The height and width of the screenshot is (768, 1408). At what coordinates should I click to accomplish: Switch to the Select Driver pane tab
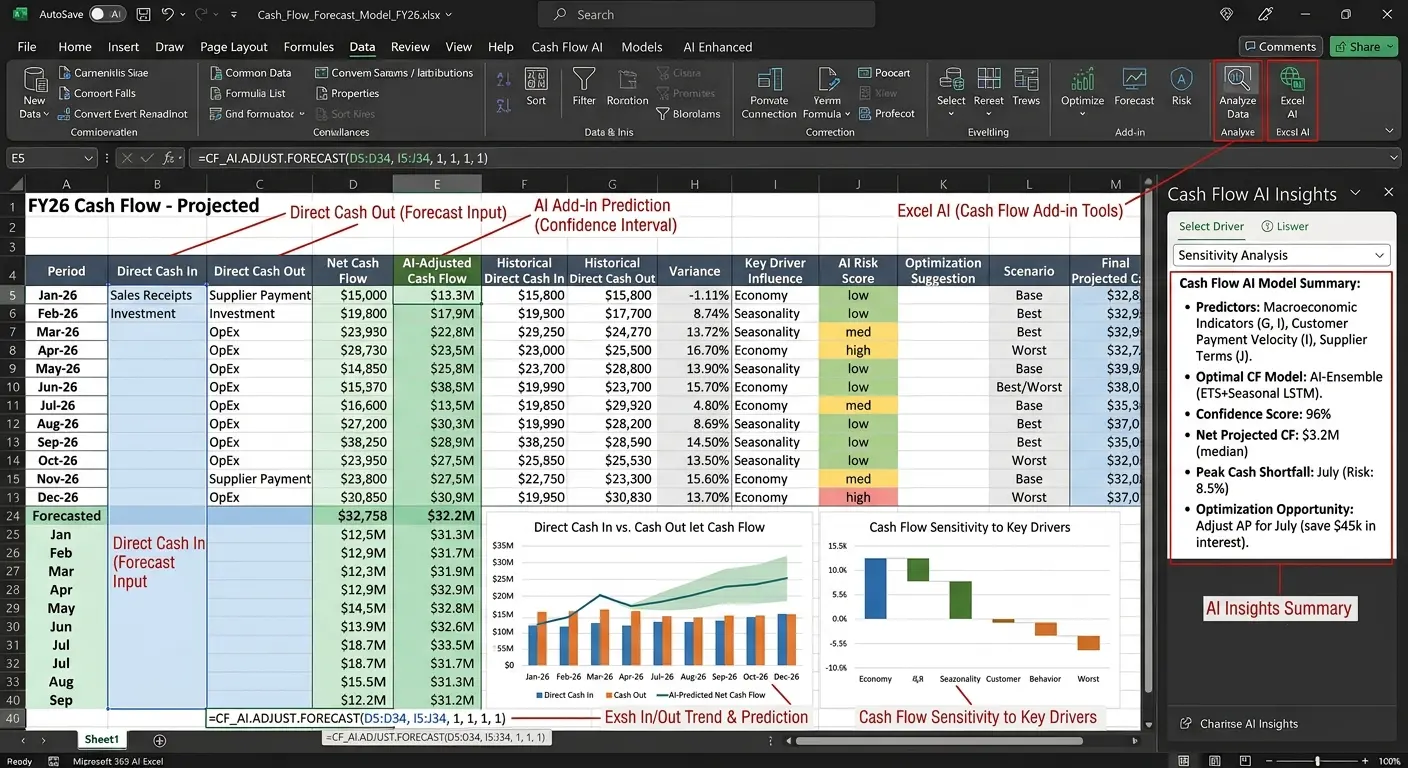coord(1211,226)
